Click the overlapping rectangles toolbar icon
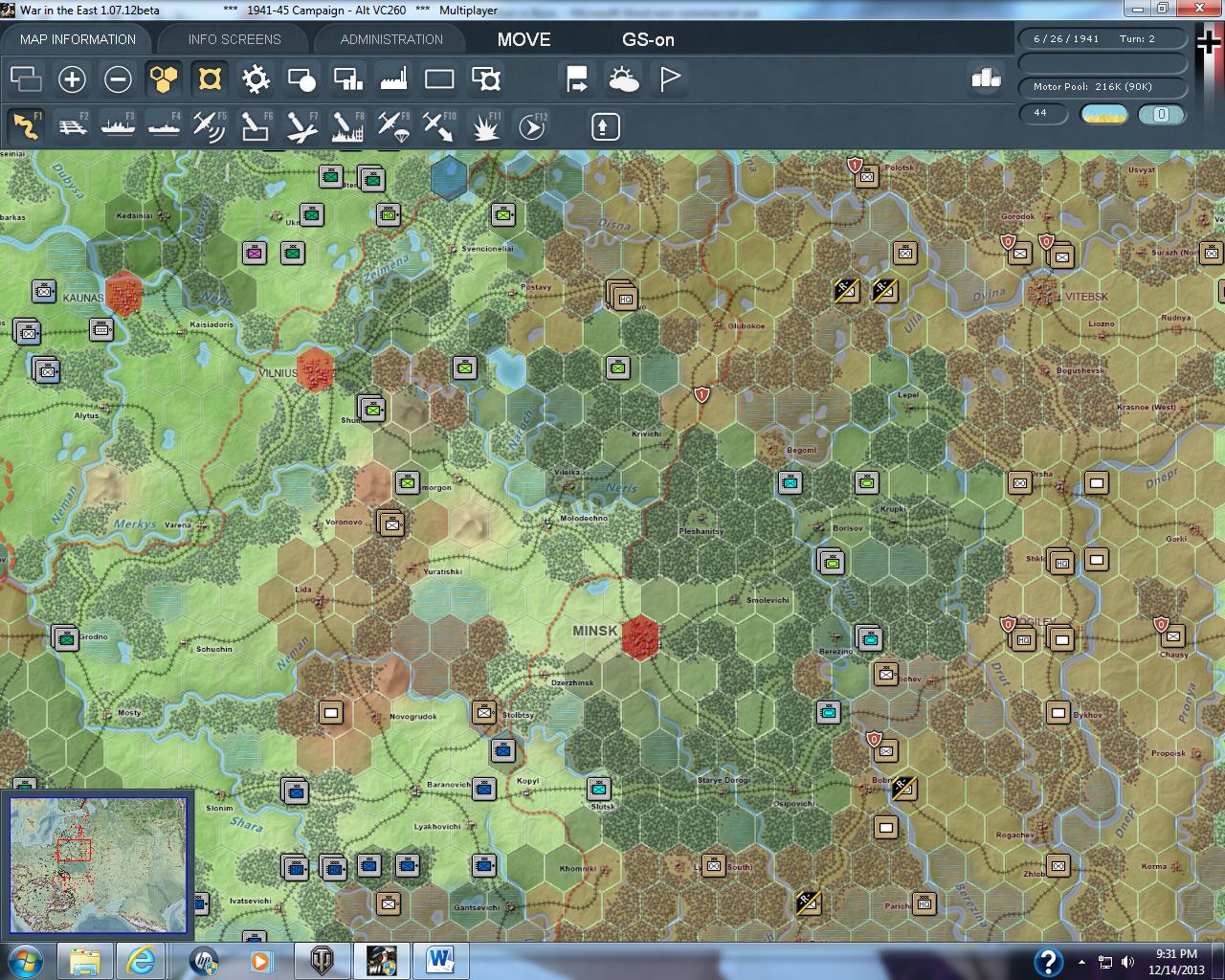Screen dimensions: 1225x980 tap(26, 78)
